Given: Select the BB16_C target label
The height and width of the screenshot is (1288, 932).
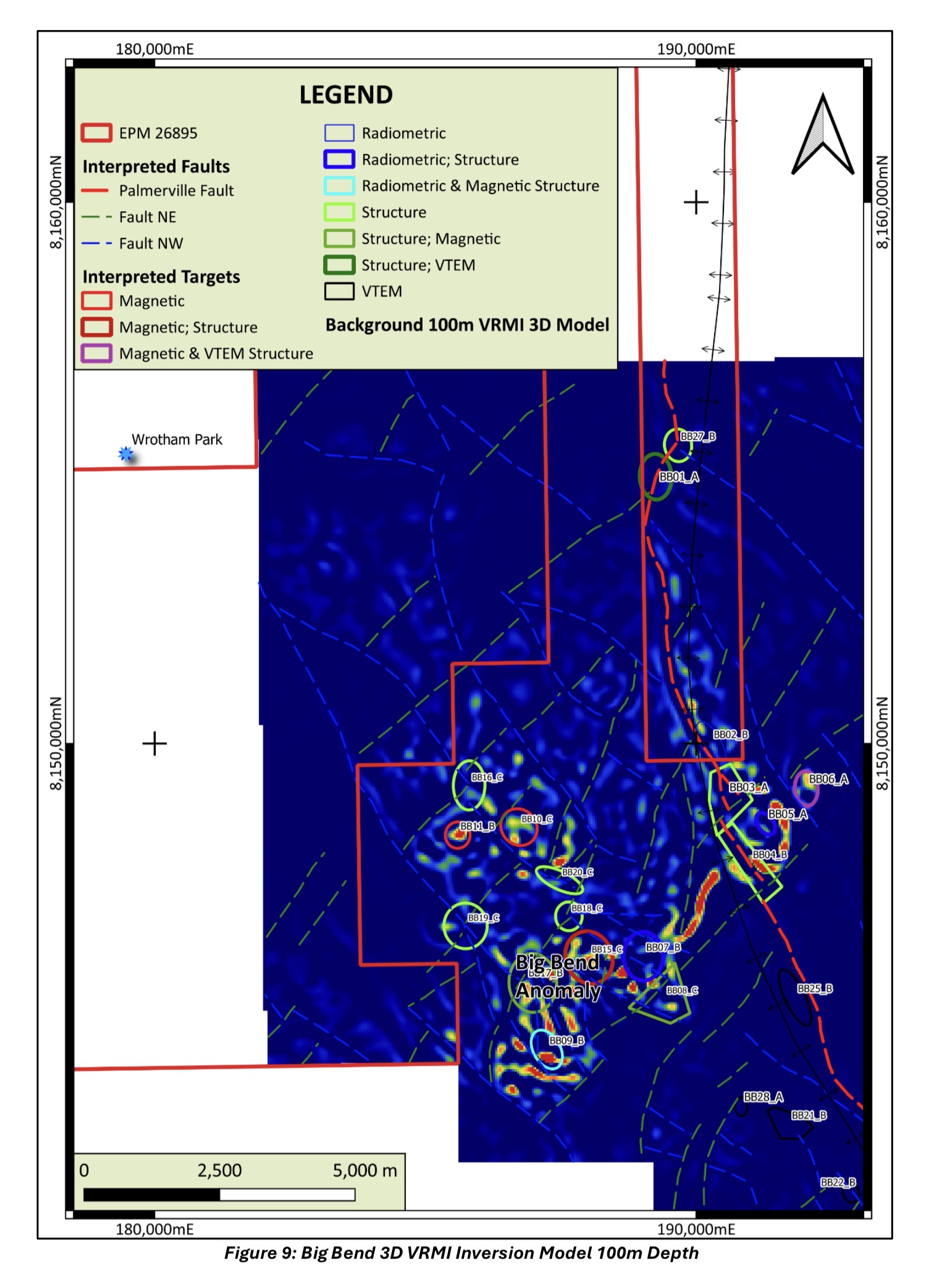Looking at the screenshot, I should point(487,777).
